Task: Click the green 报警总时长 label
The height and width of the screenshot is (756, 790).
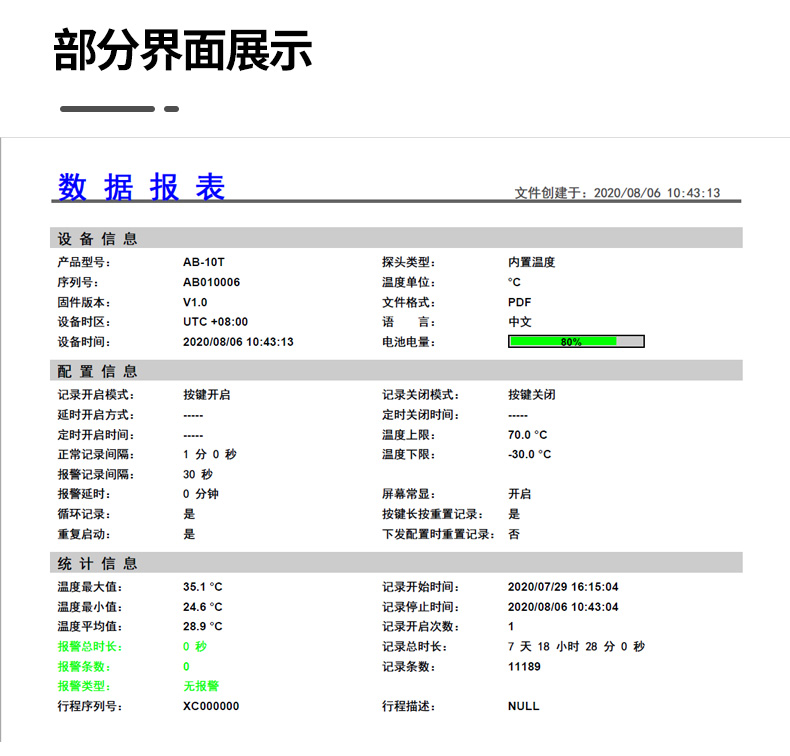Action: click(x=90, y=647)
